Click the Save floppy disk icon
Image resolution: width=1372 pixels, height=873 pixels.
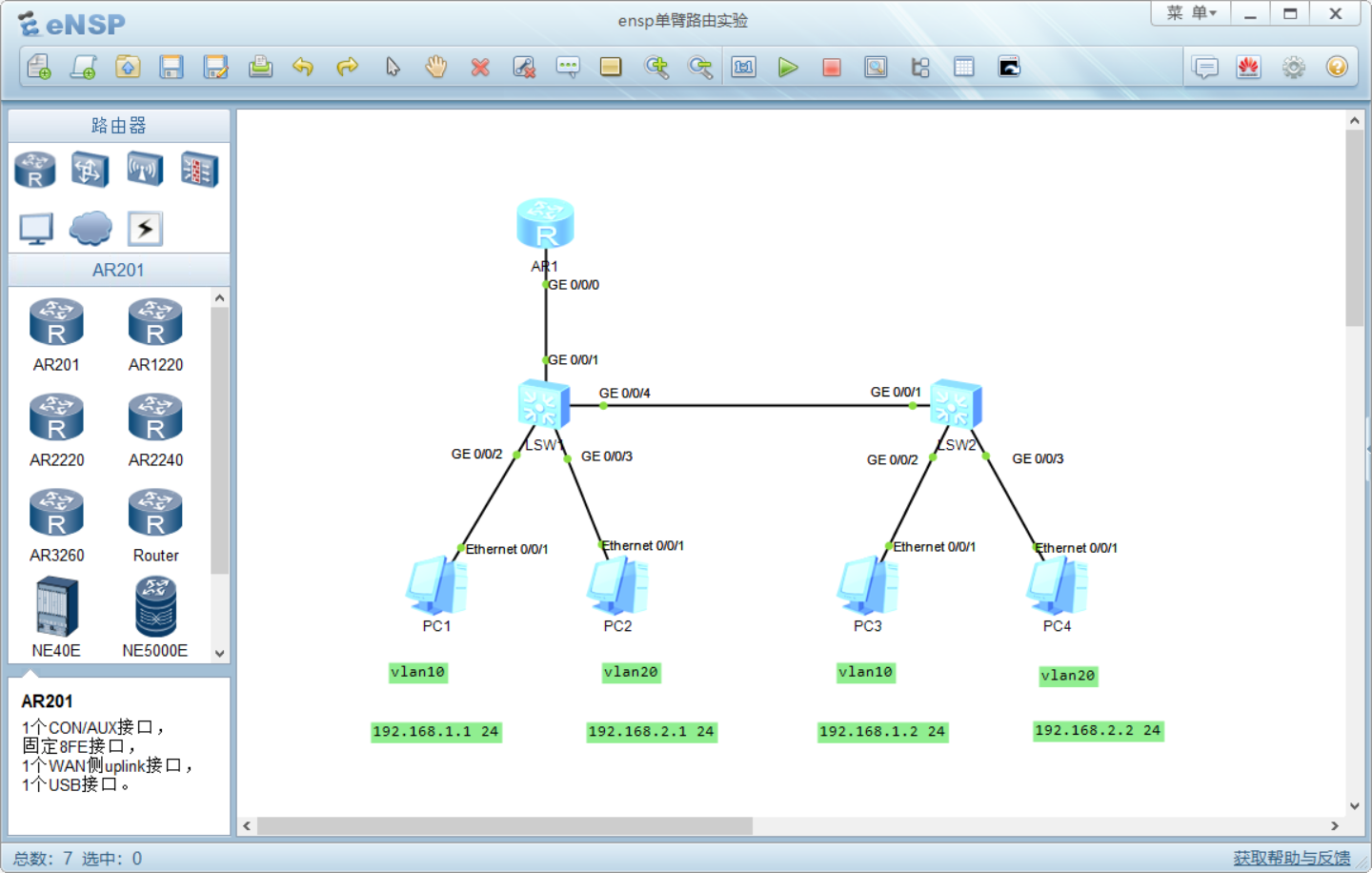point(171,67)
